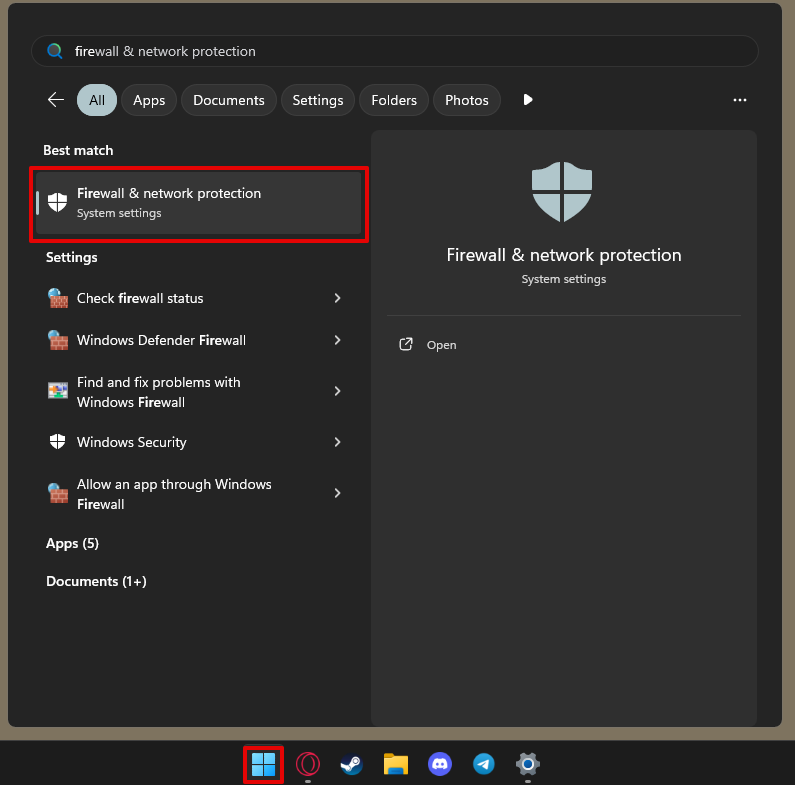The height and width of the screenshot is (787, 795).
Task: Open Firewall & network protection best match
Action: [x=199, y=203]
